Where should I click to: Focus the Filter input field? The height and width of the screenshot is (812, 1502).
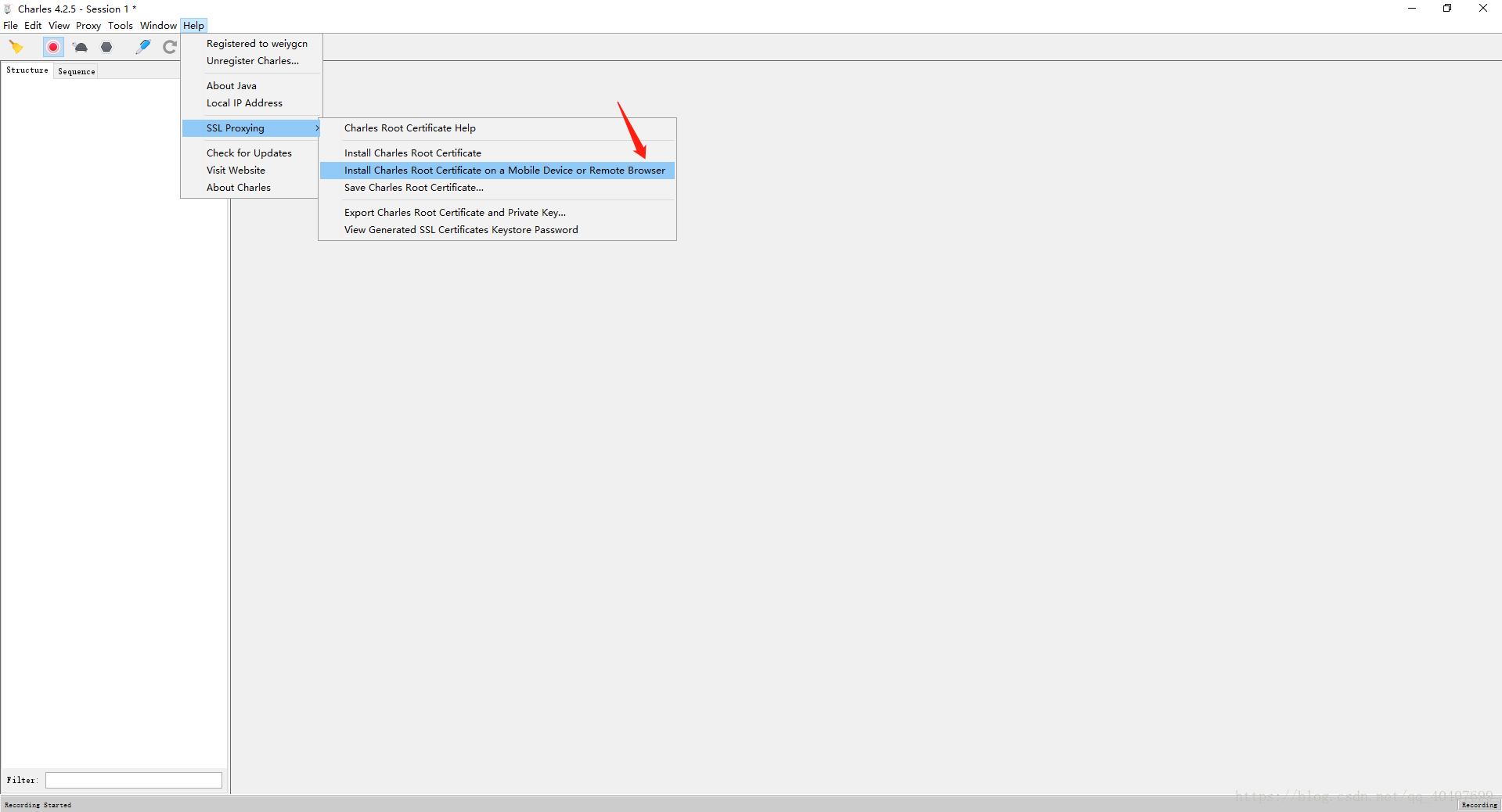pyautogui.click(x=134, y=780)
